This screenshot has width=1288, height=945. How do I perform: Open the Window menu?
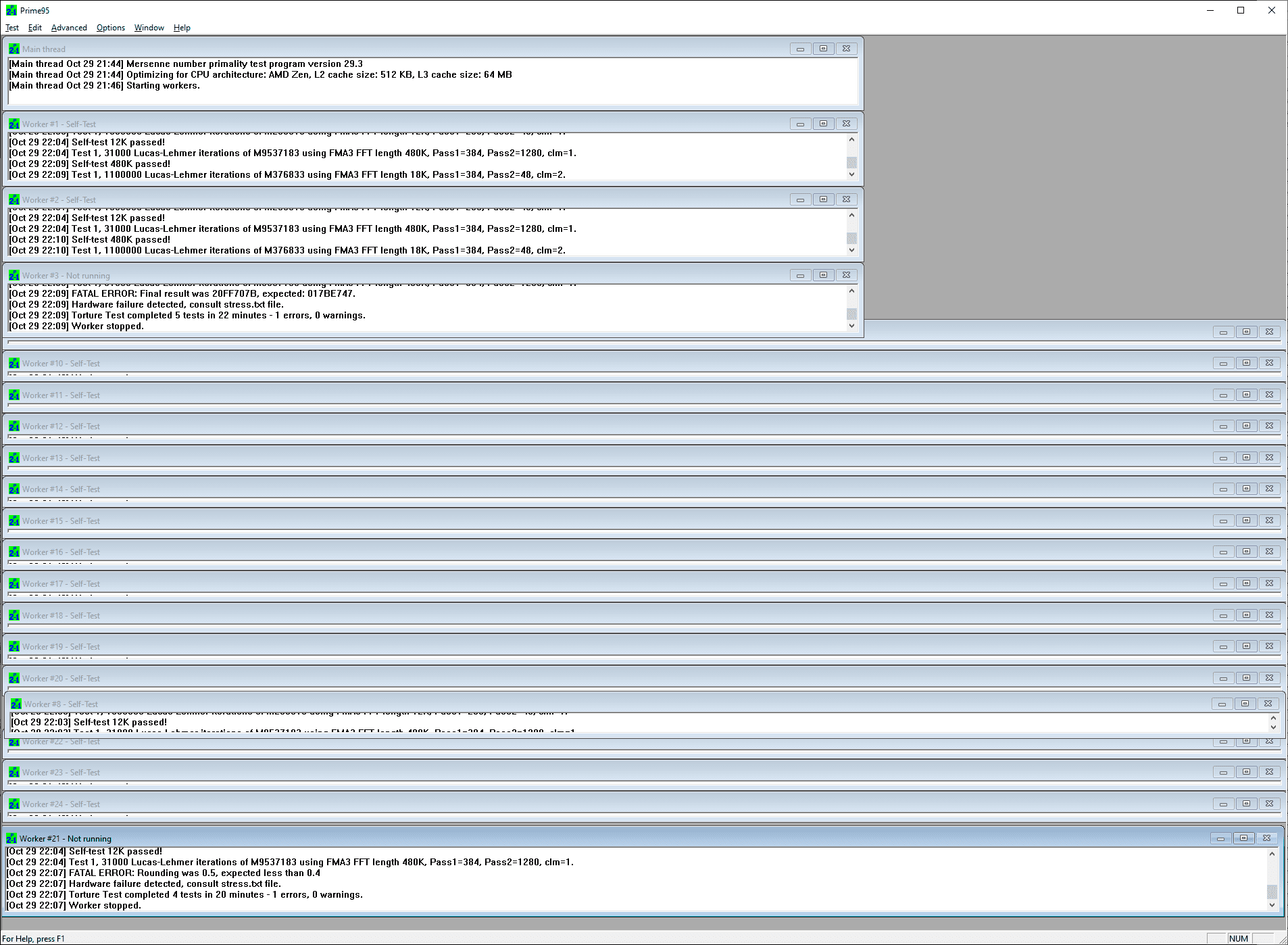coord(149,28)
